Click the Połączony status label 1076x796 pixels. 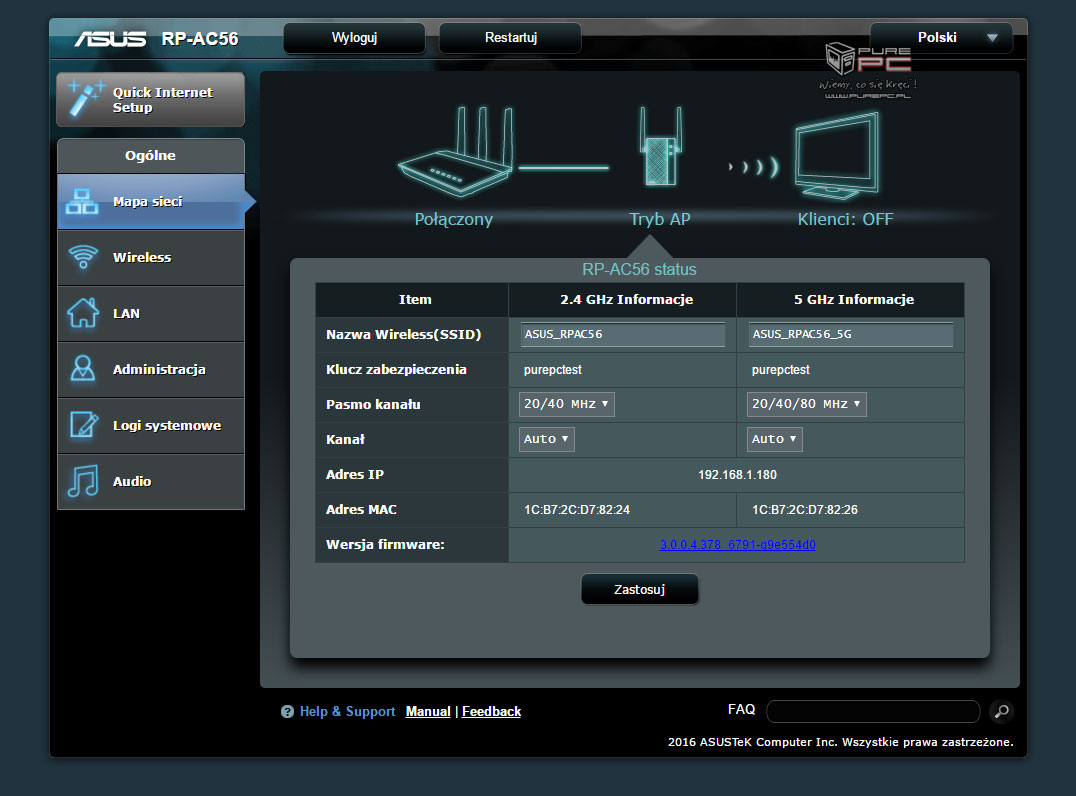click(x=454, y=220)
